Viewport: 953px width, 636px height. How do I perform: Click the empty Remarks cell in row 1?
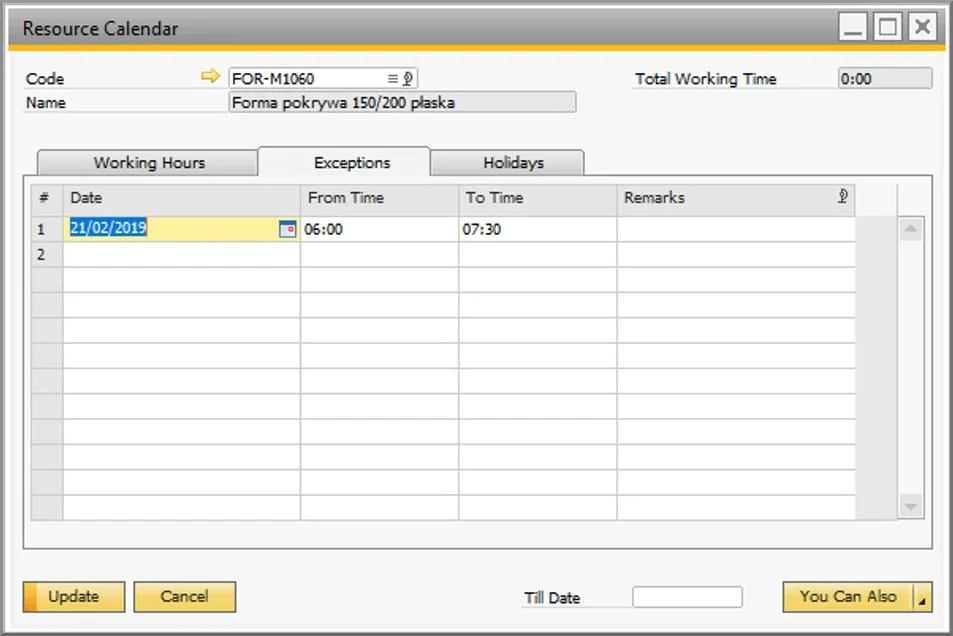(736, 229)
